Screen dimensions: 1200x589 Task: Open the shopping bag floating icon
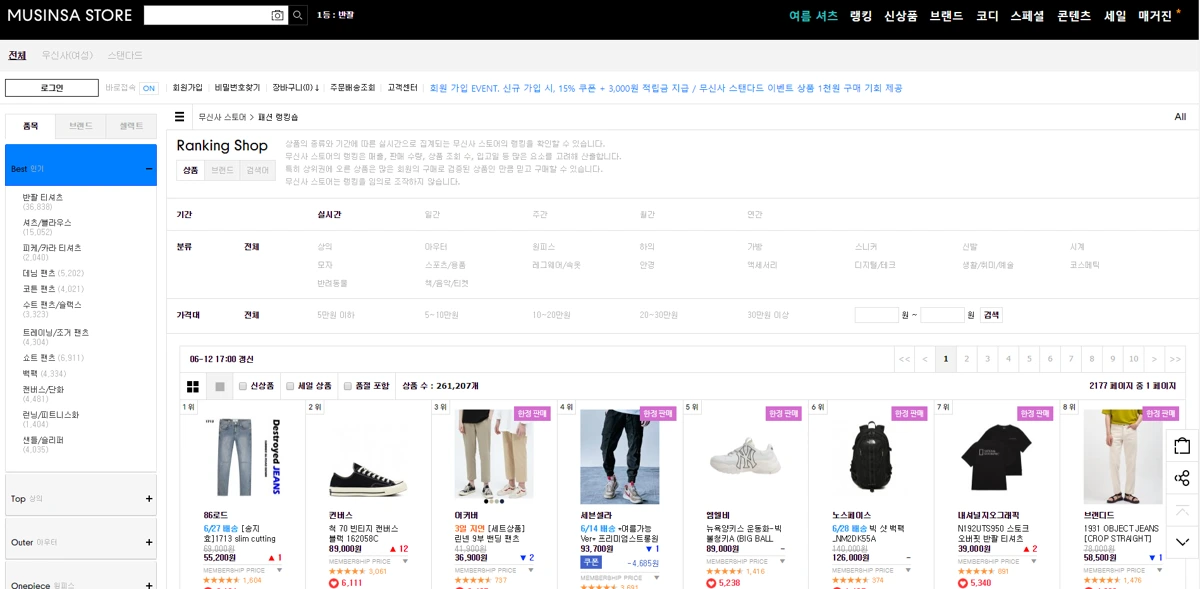pos(1182,446)
